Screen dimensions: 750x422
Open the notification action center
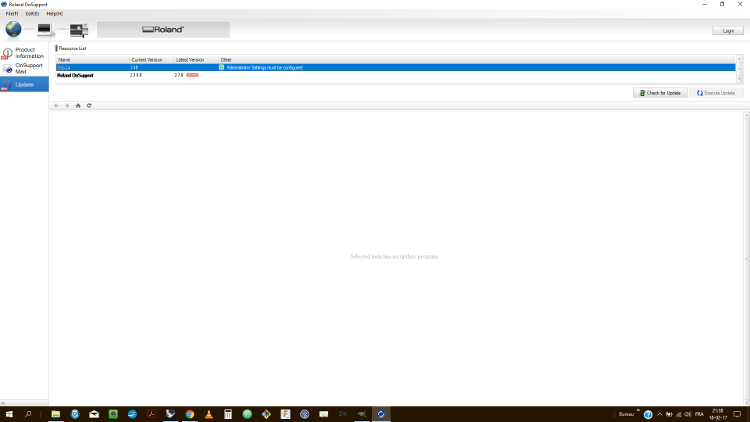[x=737, y=415]
